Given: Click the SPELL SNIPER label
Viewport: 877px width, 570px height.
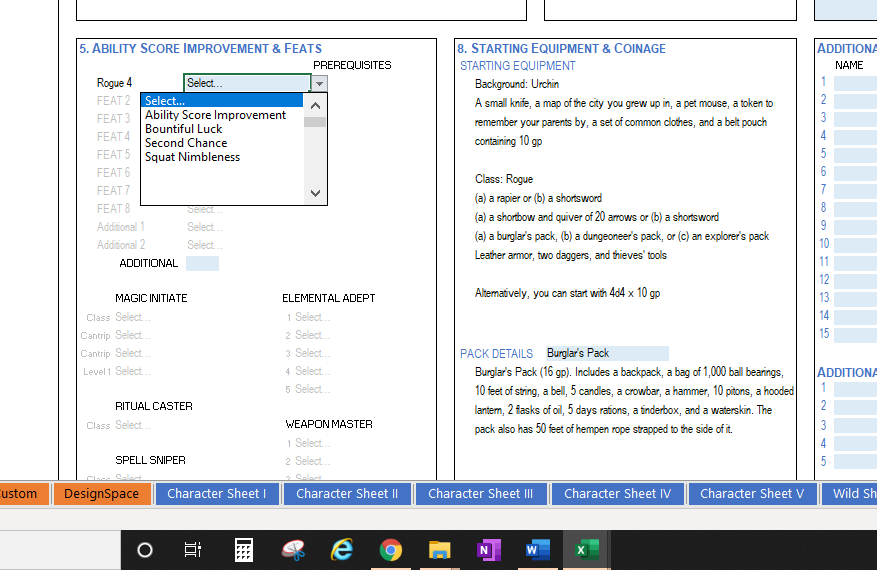Looking at the screenshot, I should coord(150,460).
